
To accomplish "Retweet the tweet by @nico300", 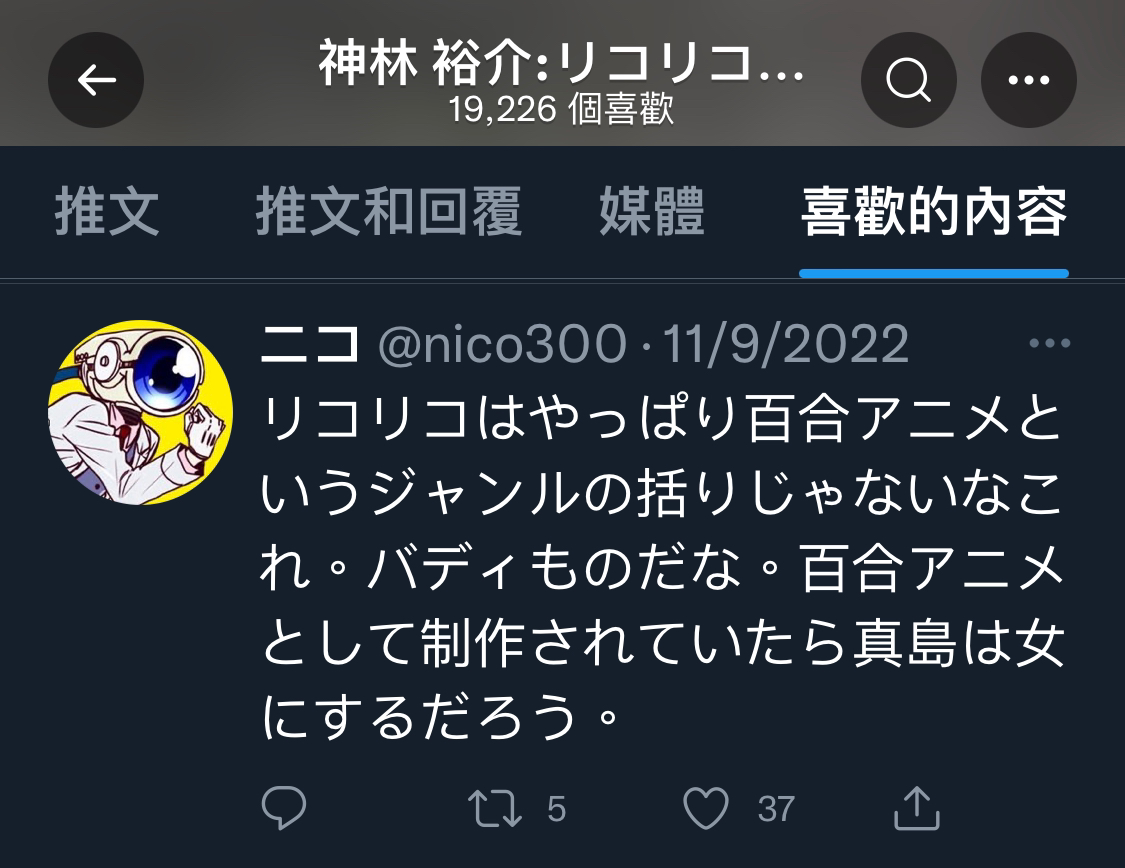I will 495,808.
